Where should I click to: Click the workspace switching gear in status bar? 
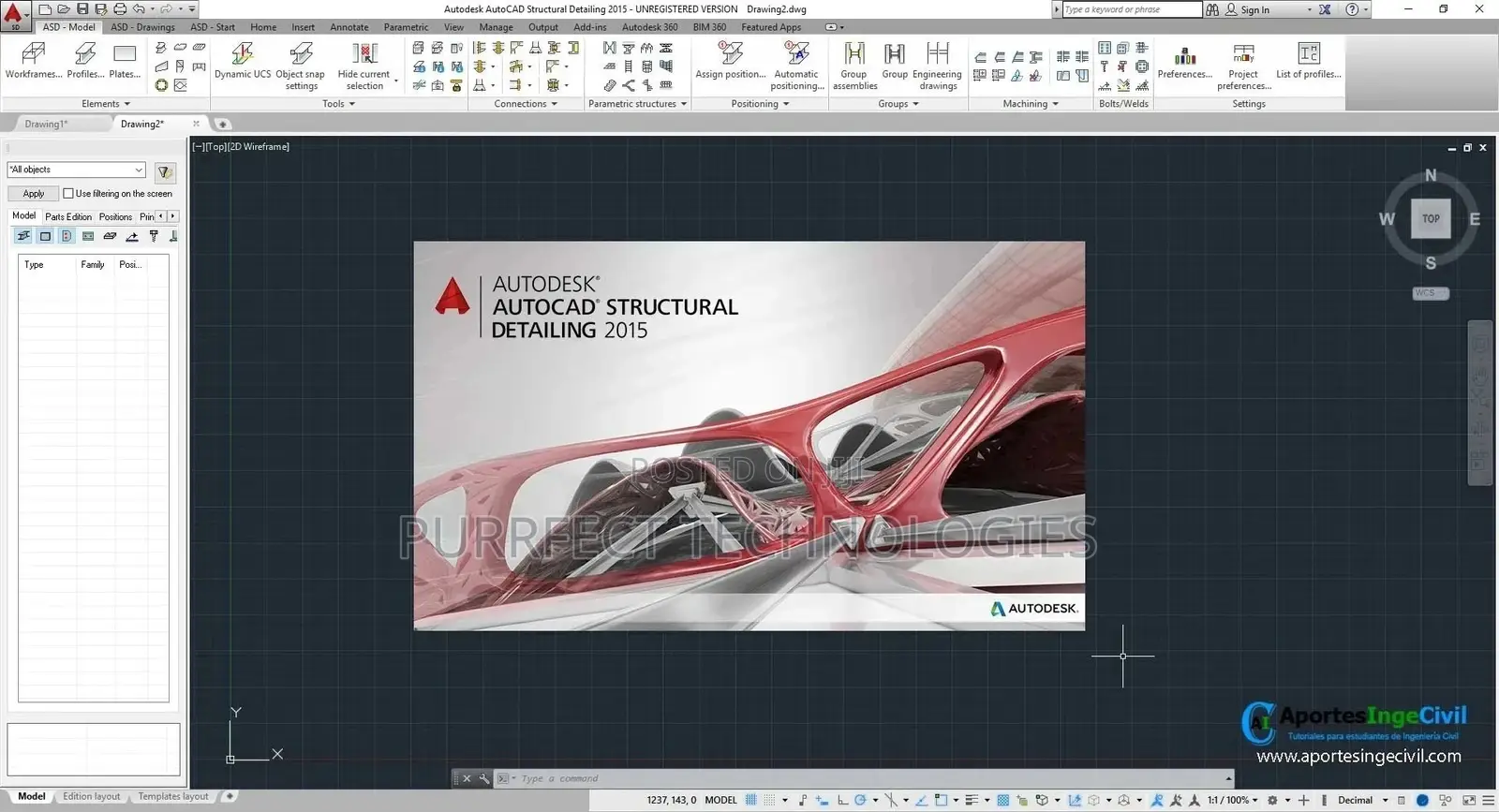(1272, 800)
